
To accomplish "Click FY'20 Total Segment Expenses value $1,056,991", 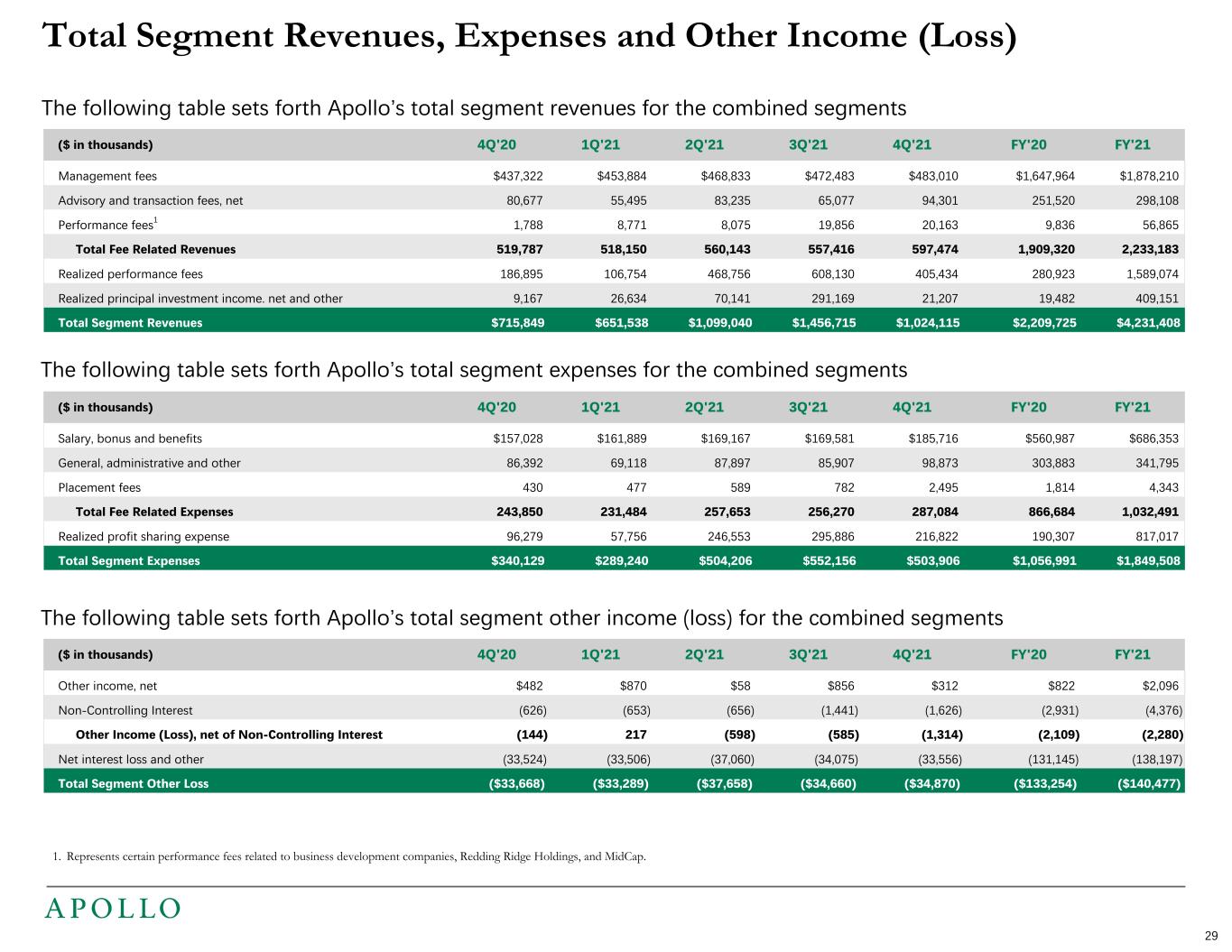I will point(1044,560).
